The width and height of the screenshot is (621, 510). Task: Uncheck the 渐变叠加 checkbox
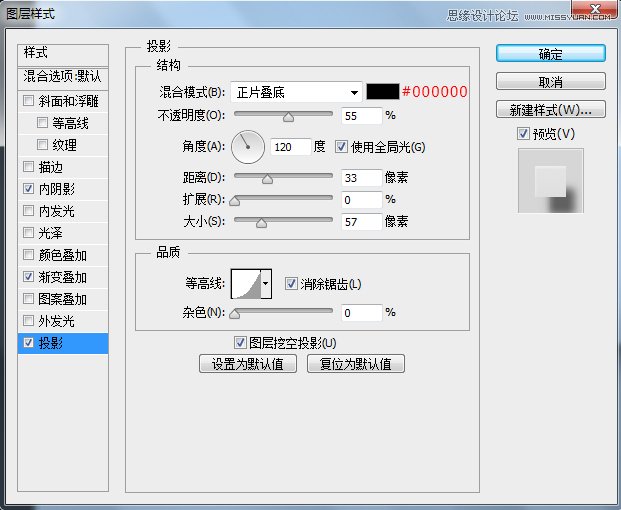pyautogui.click(x=29, y=276)
